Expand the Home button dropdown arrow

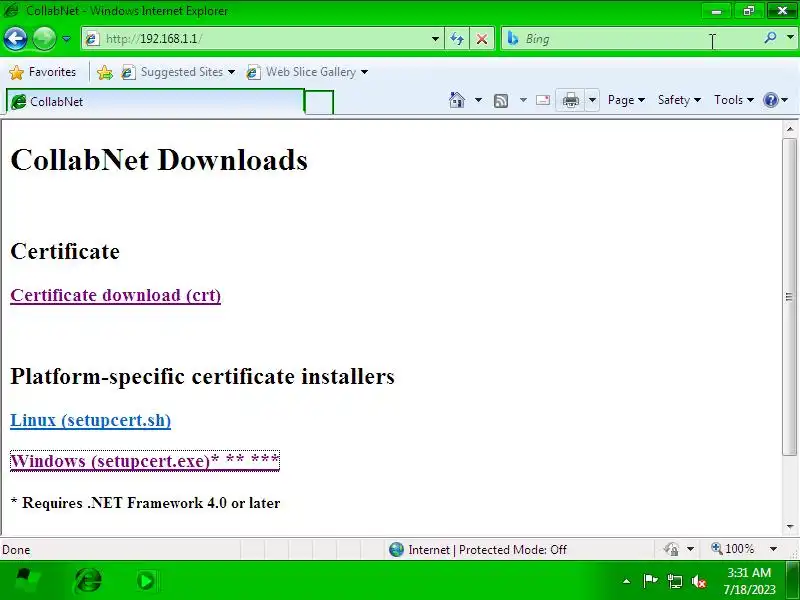478,100
